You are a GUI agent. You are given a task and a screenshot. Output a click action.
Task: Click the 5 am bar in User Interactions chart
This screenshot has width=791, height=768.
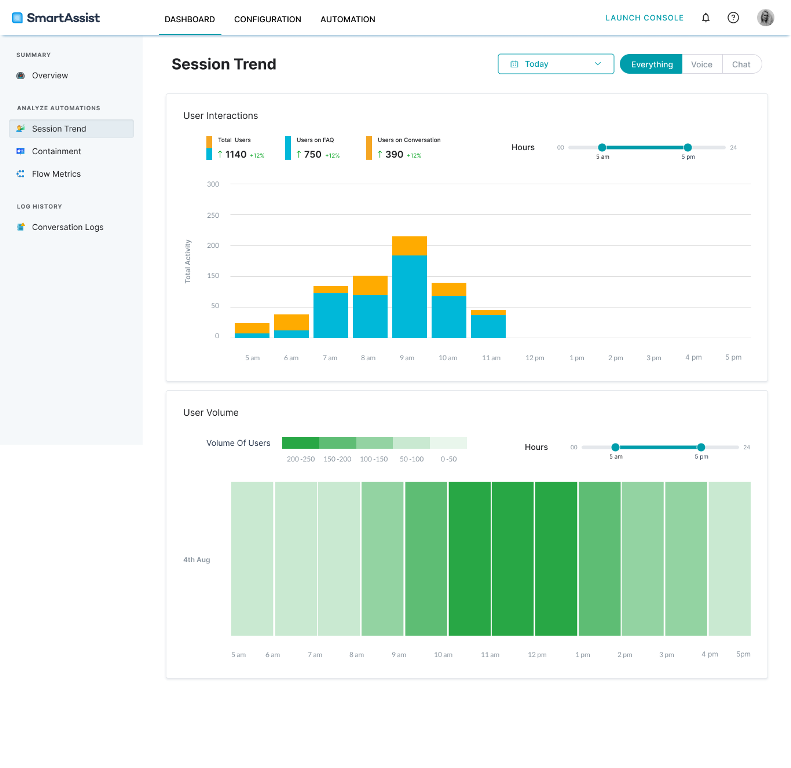click(x=252, y=330)
